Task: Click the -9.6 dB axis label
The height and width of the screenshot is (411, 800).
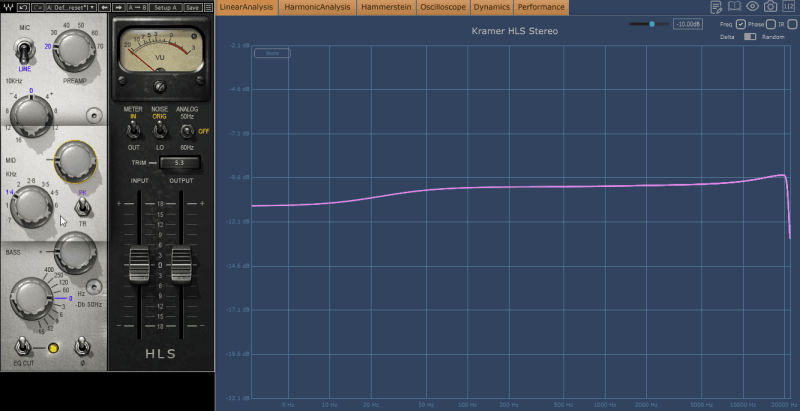Action: tap(240, 177)
